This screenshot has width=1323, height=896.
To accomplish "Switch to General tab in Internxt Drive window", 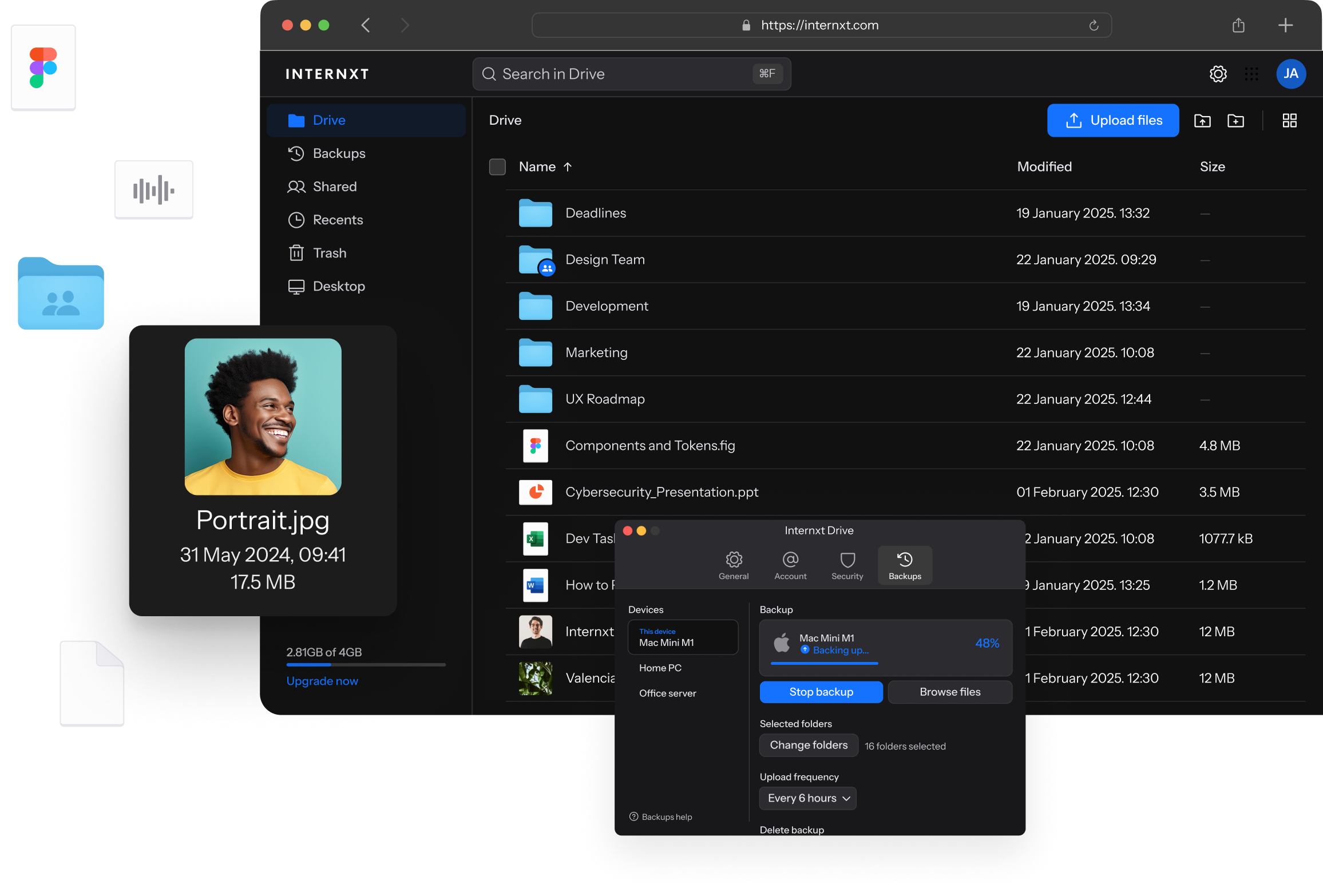I will pos(734,565).
